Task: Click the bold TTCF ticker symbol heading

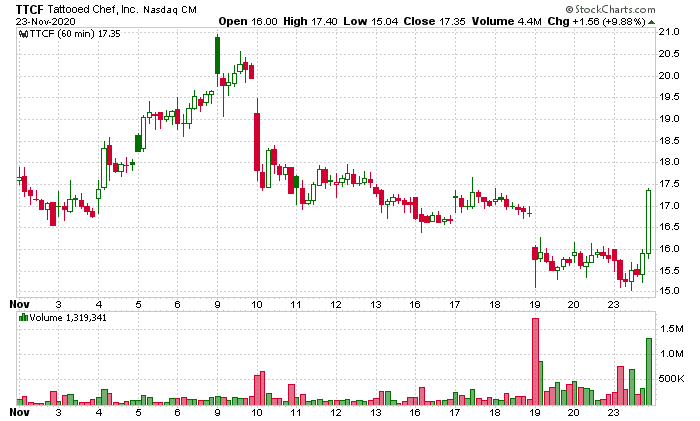Action: click(30, 9)
